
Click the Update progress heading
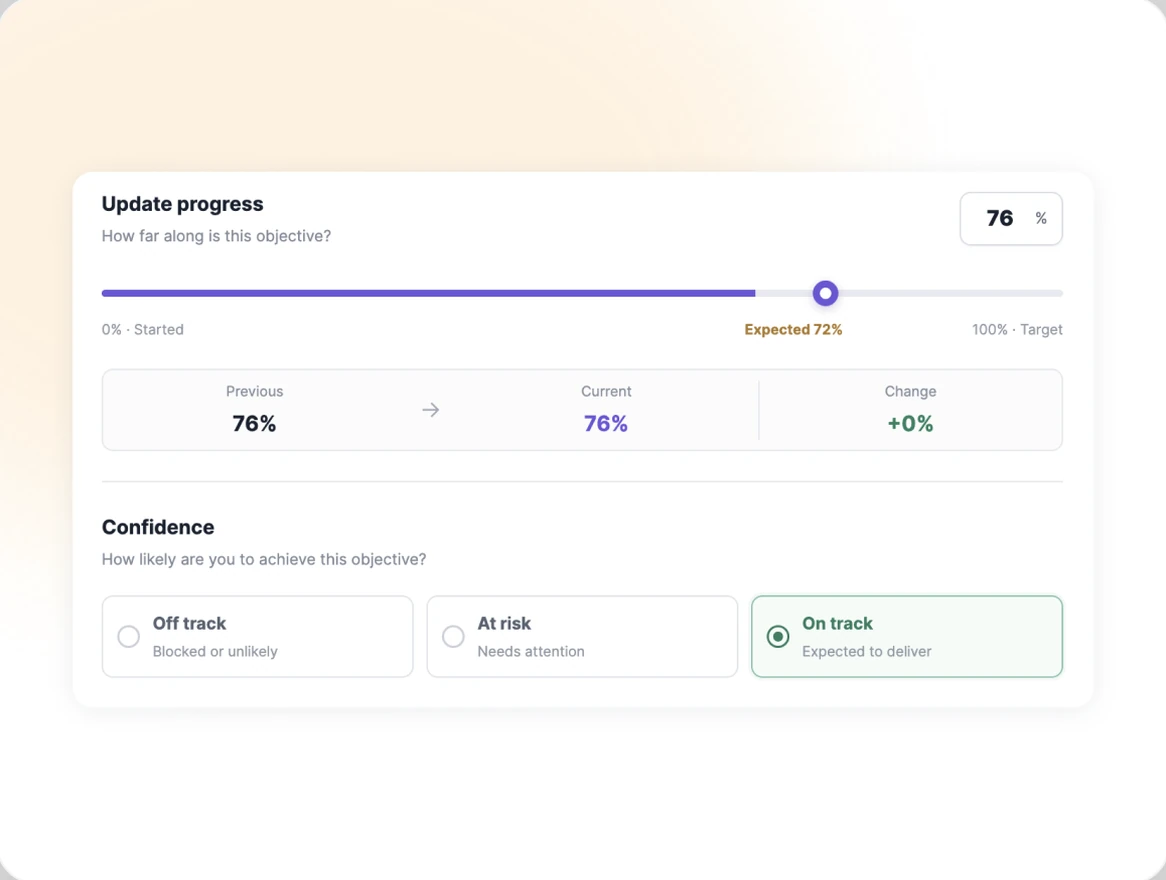(182, 204)
